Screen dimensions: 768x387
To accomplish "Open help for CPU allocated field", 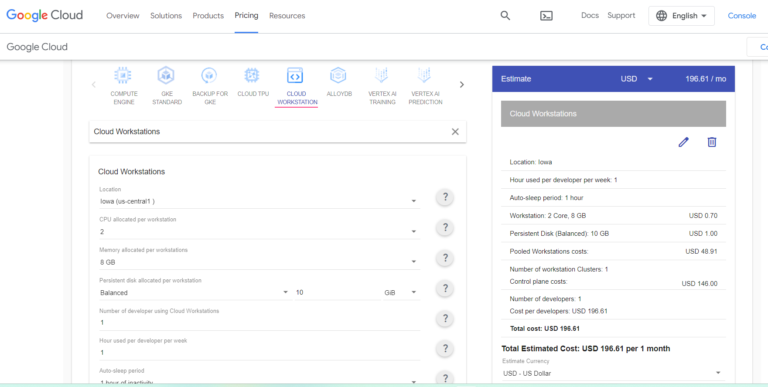I will 445,228.
